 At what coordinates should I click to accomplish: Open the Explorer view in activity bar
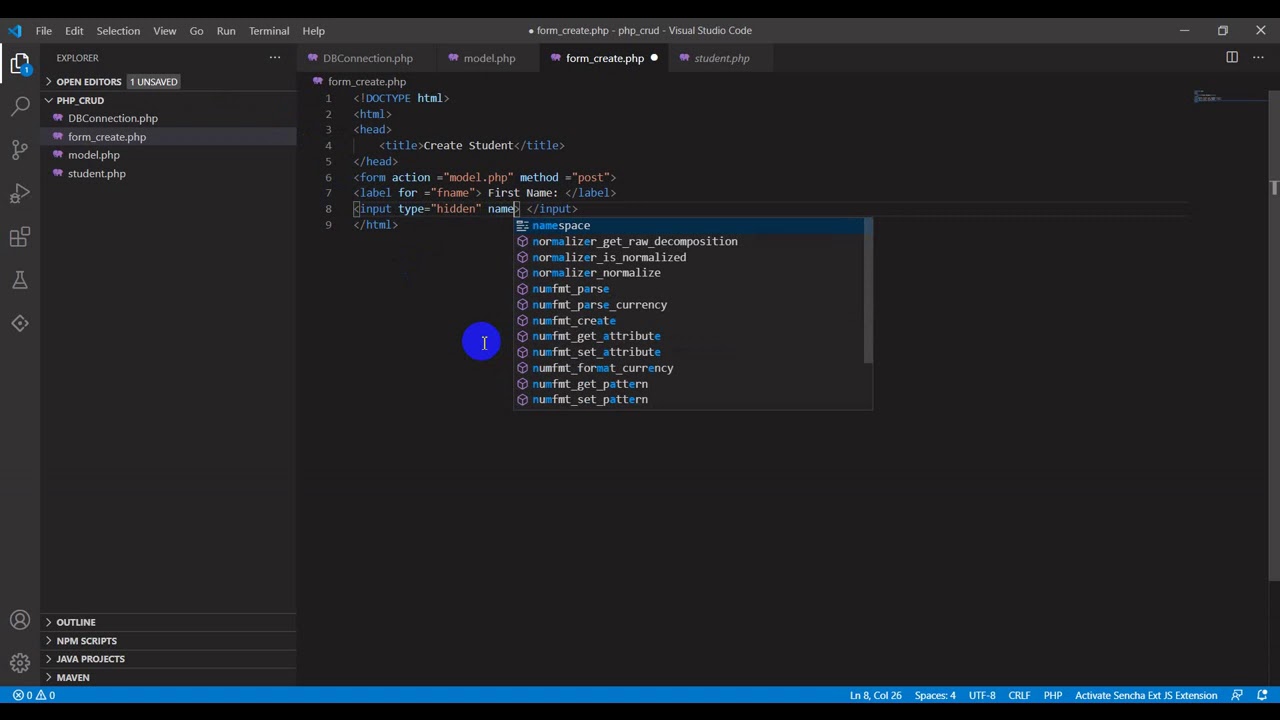click(20, 64)
